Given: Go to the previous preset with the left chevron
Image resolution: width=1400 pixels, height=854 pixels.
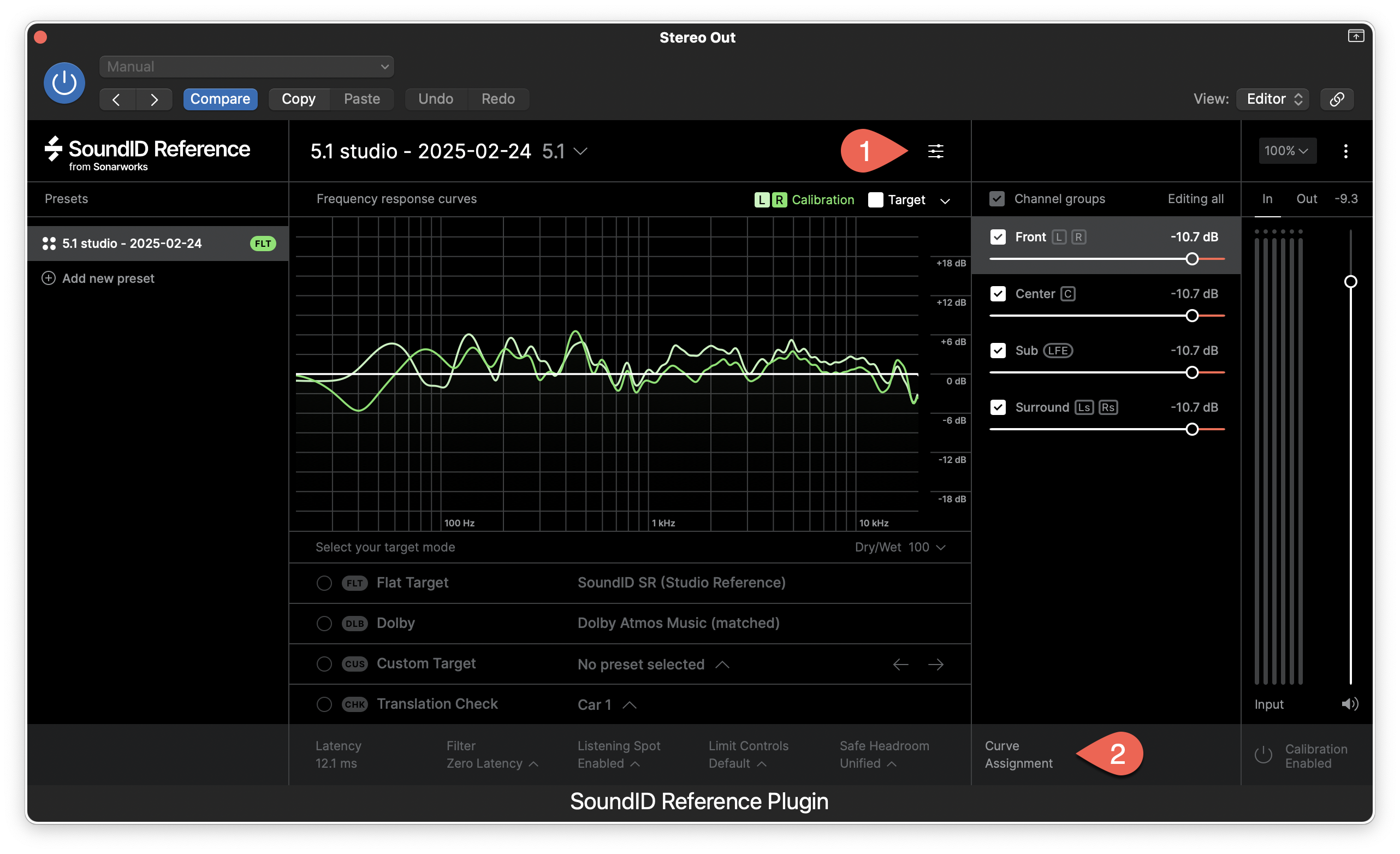Looking at the screenshot, I should pyautogui.click(x=117, y=99).
